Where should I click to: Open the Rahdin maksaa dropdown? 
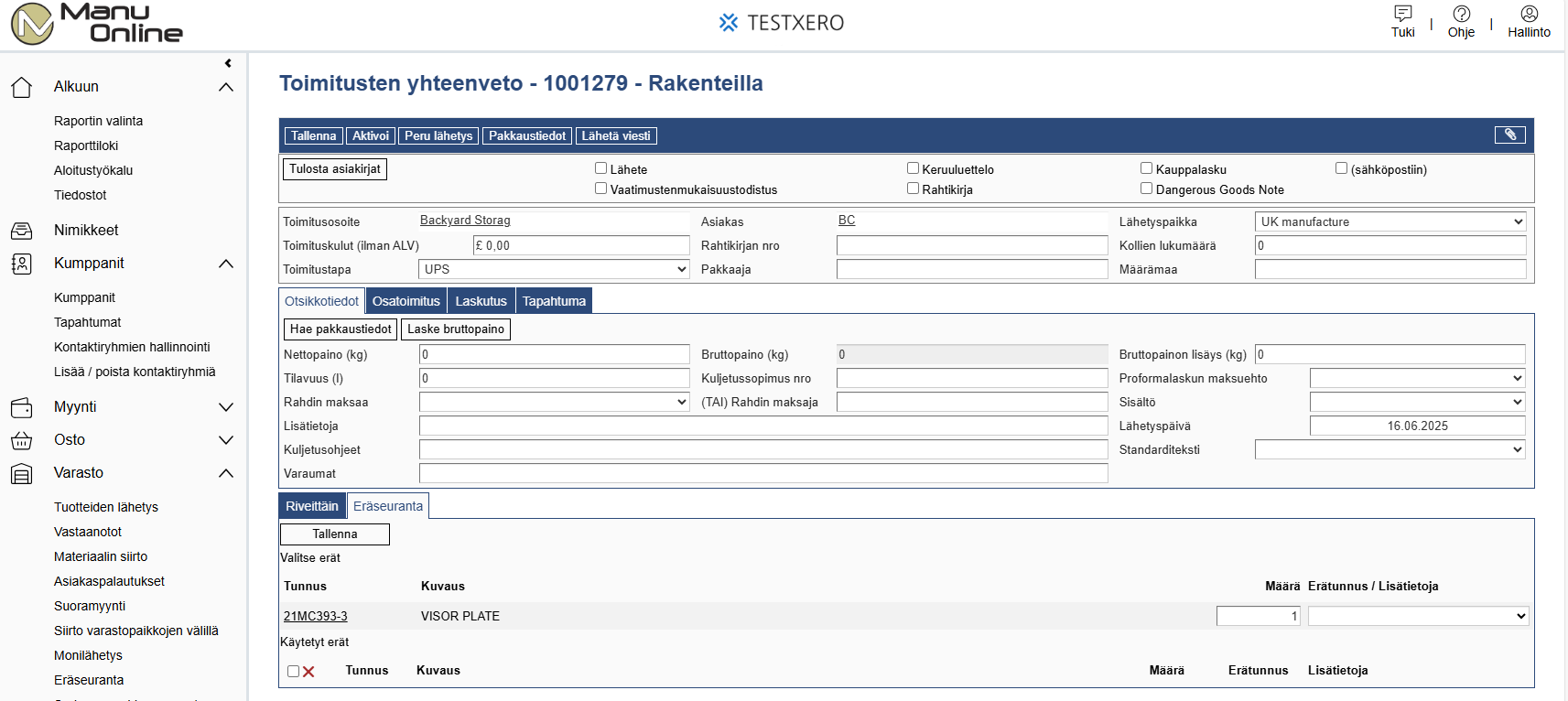coord(554,402)
